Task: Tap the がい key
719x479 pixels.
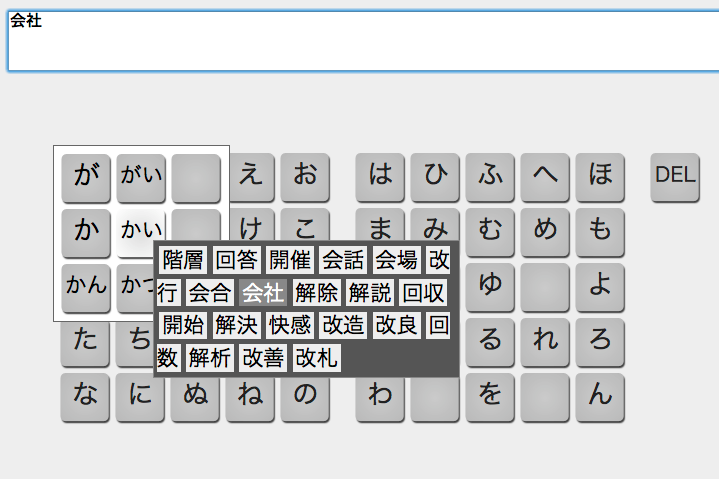Action: click(141, 177)
